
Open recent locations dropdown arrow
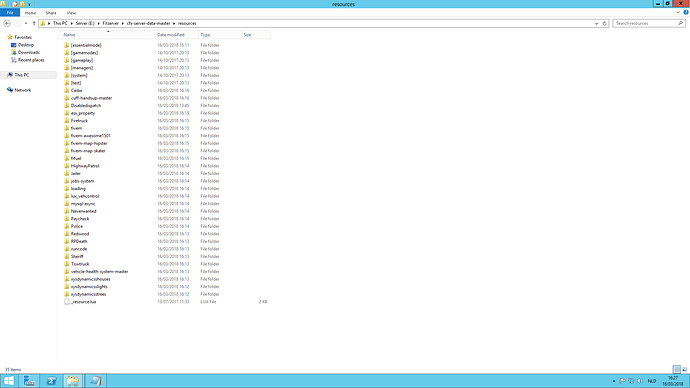[26, 23]
